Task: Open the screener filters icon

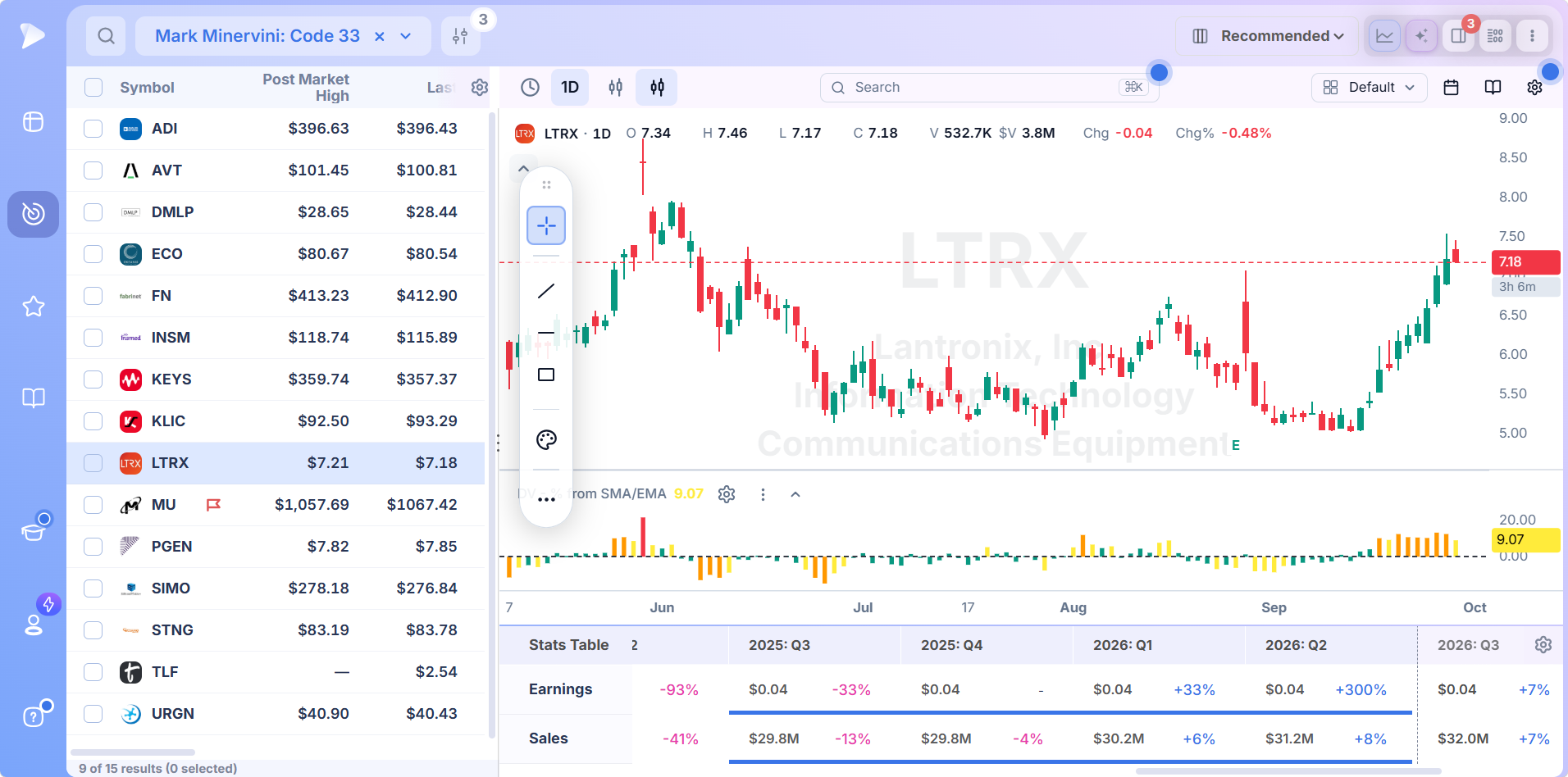Action: (460, 36)
